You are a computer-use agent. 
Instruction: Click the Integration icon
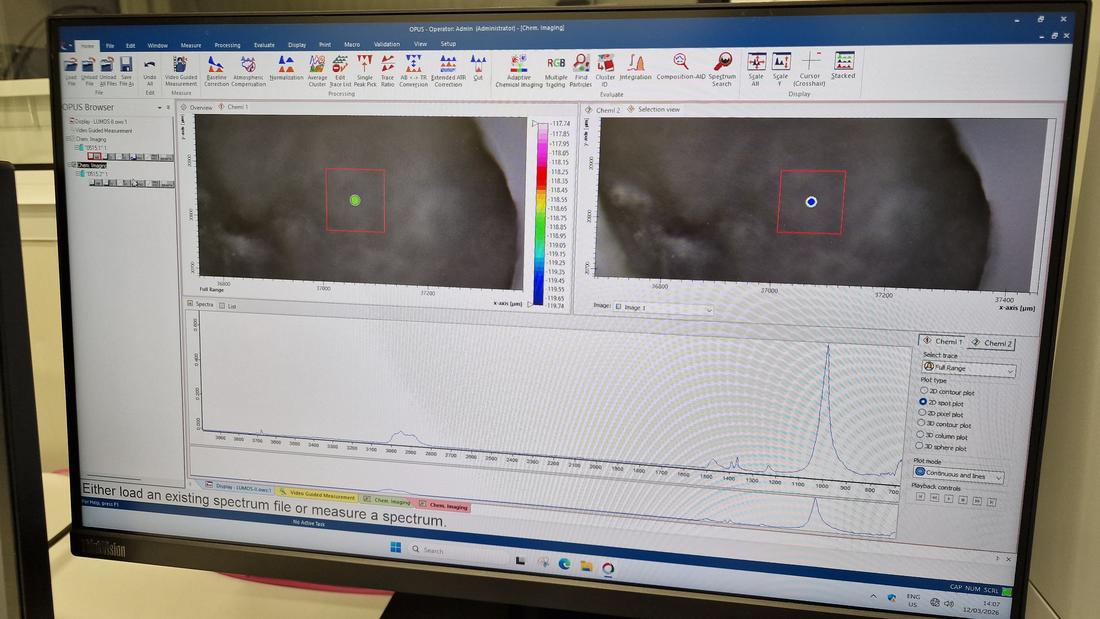point(636,66)
